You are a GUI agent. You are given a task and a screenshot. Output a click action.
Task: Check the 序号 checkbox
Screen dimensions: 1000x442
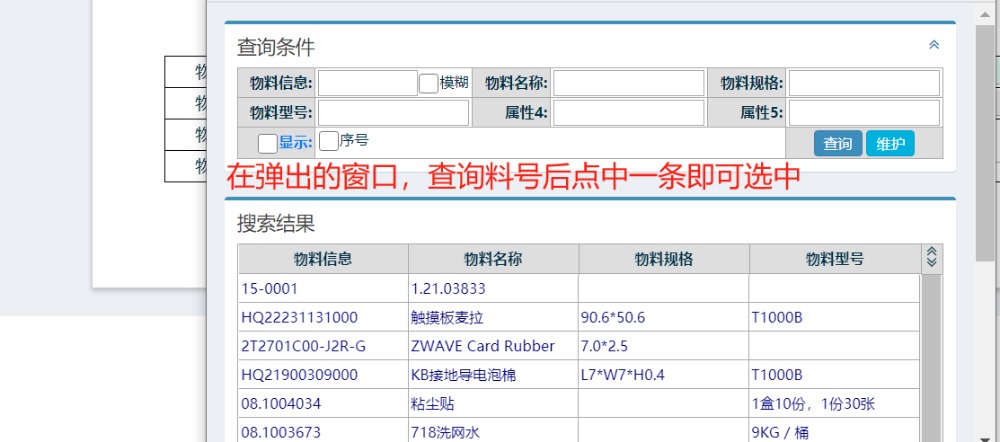[328, 142]
